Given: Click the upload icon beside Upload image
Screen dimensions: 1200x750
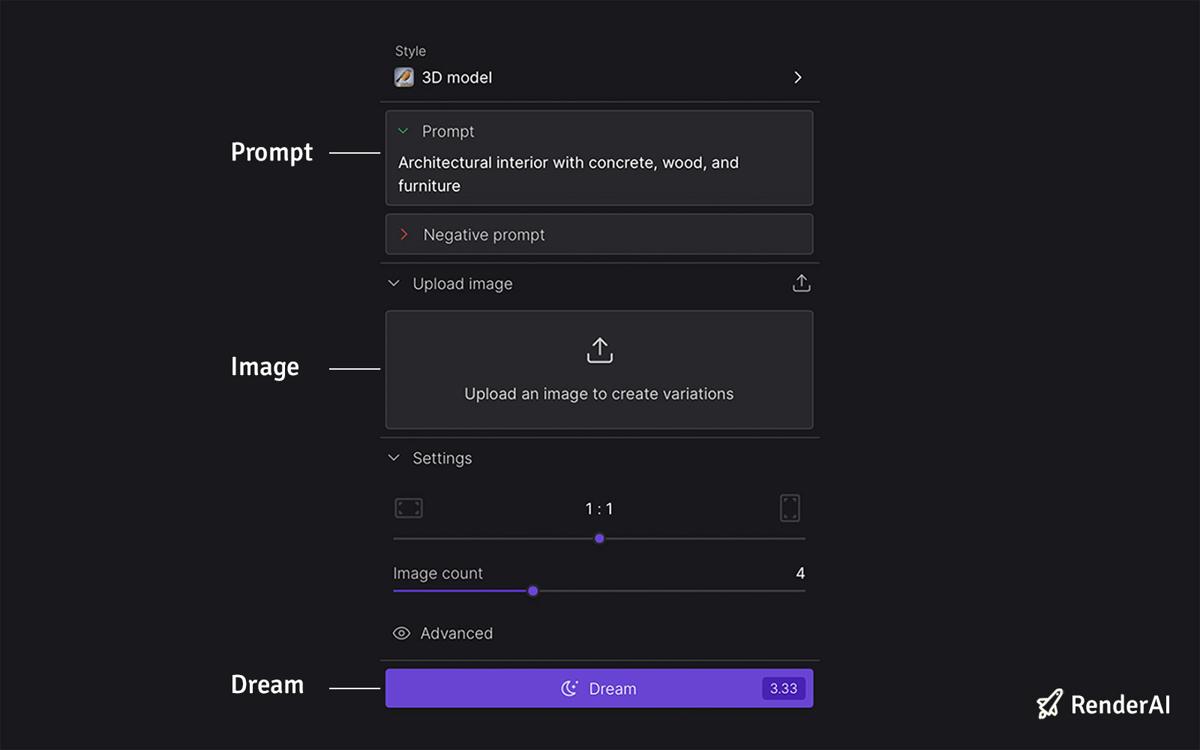Looking at the screenshot, I should click(x=801, y=283).
